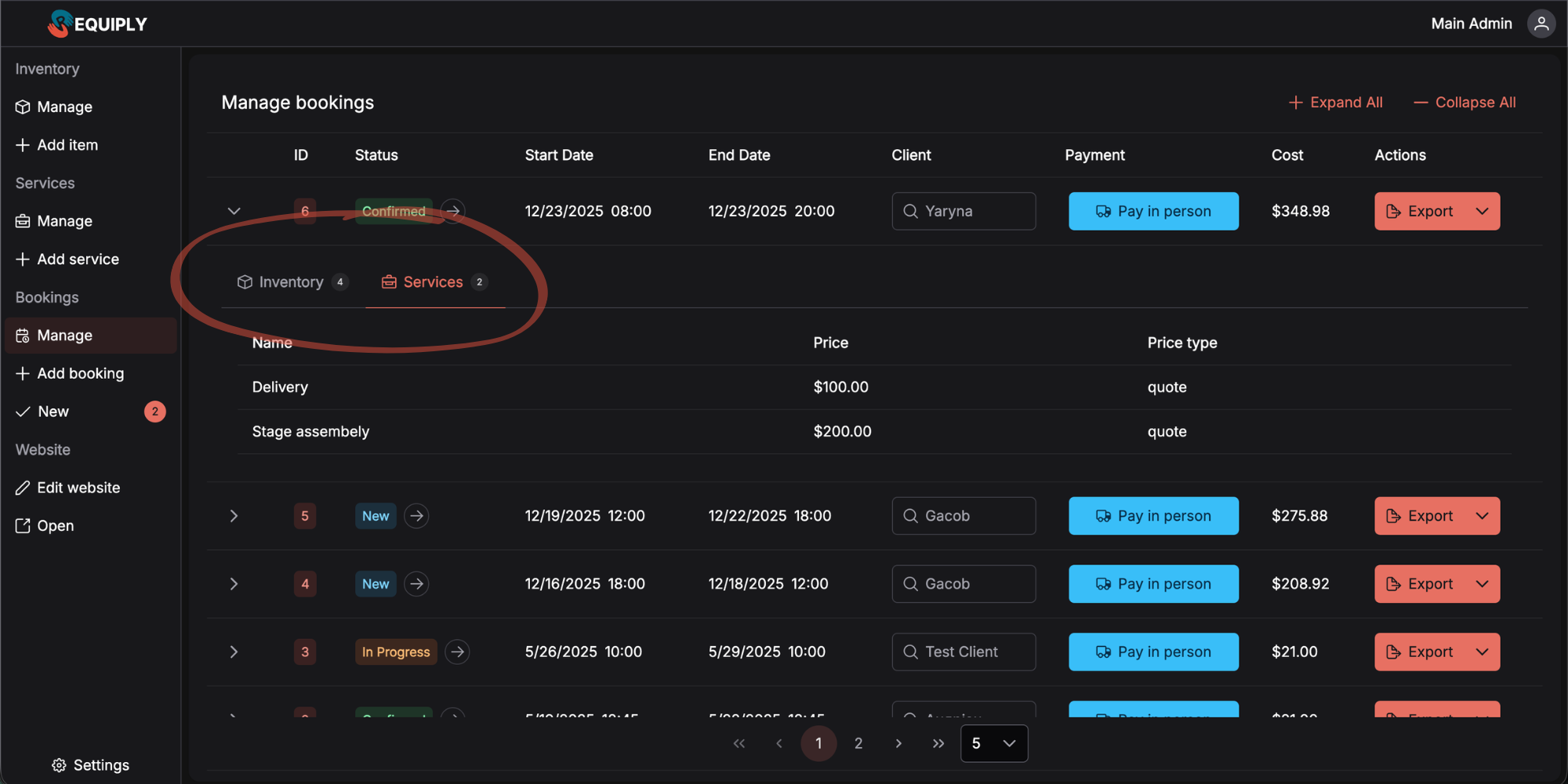Click the Yaryna client search field
1568x784 pixels.
click(x=964, y=211)
